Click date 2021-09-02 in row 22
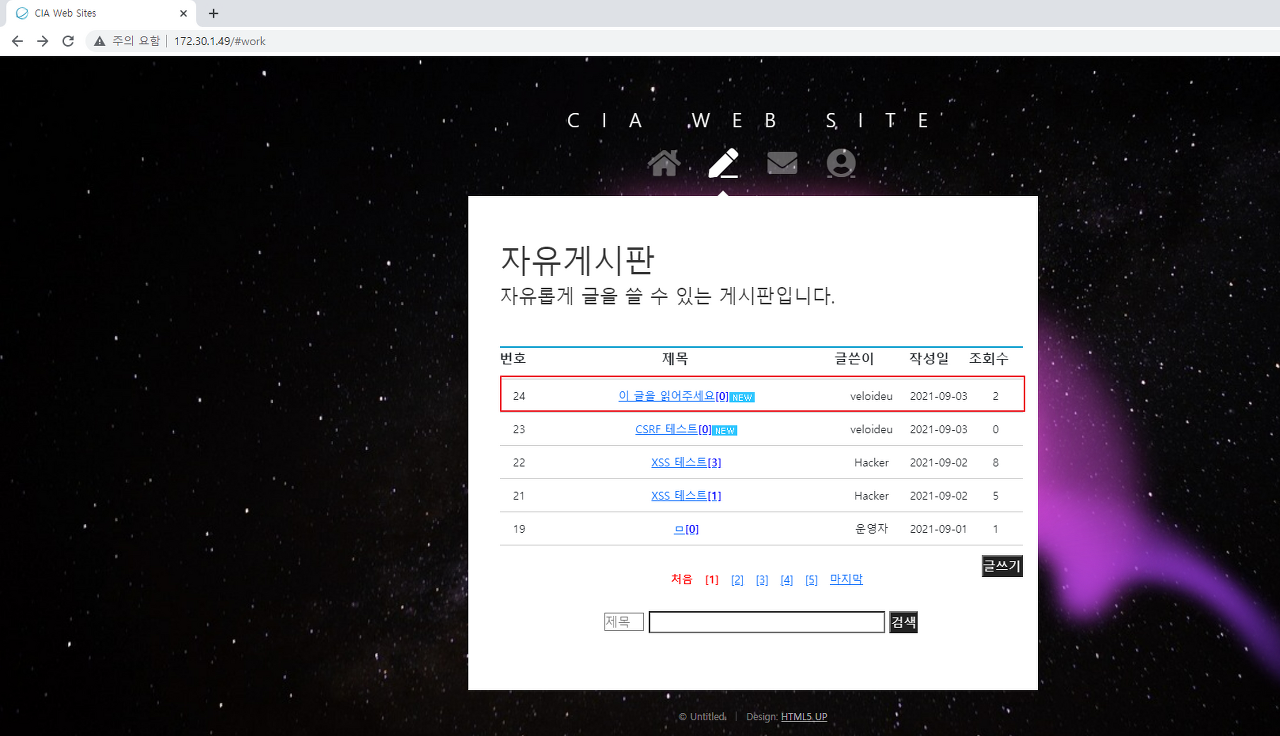The width and height of the screenshot is (1280, 736). pos(939,462)
